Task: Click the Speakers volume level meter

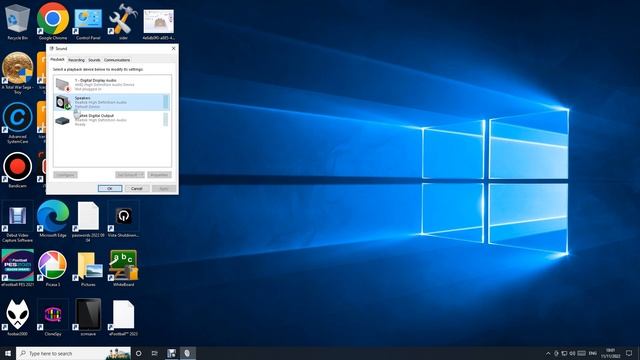Action: (x=166, y=102)
